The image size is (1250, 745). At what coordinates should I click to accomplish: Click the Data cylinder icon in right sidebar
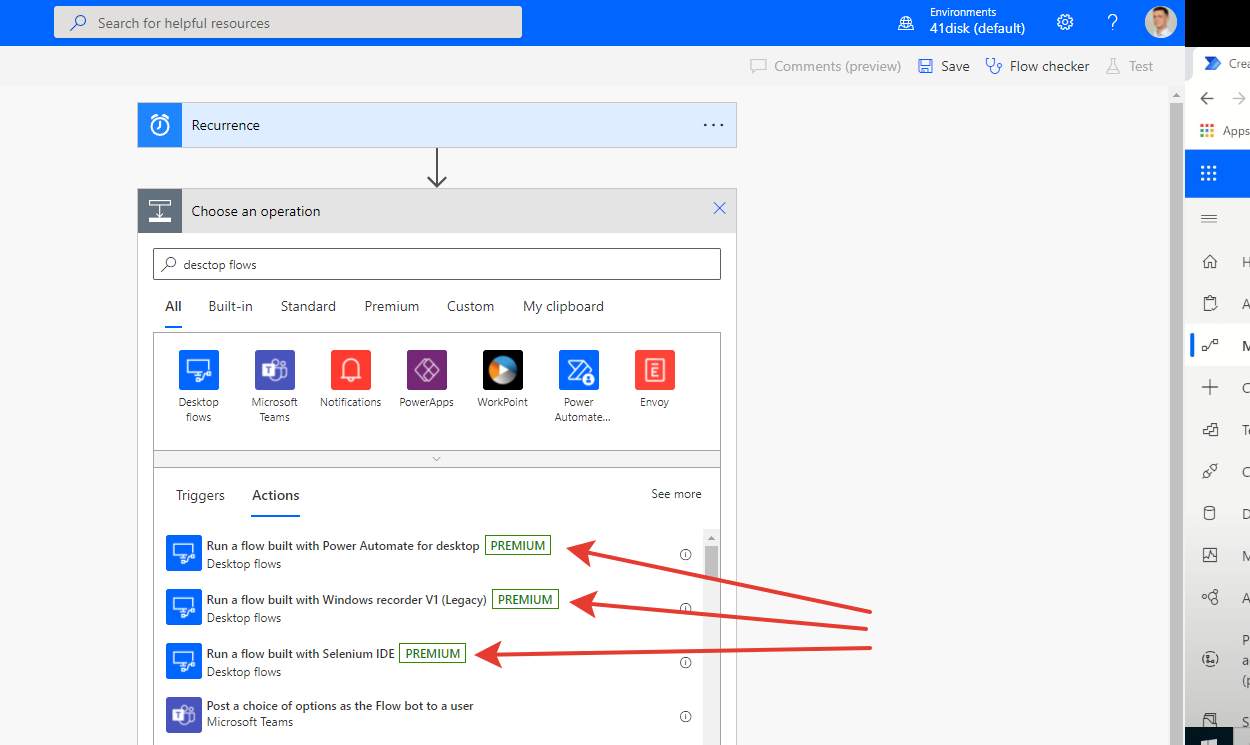1210,514
